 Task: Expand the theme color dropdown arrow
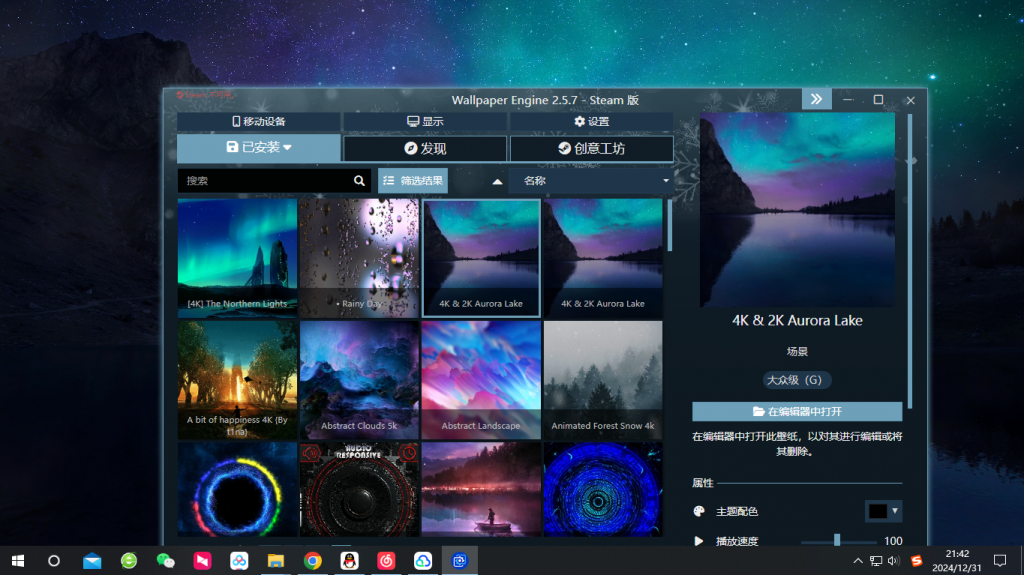(x=895, y=511)
